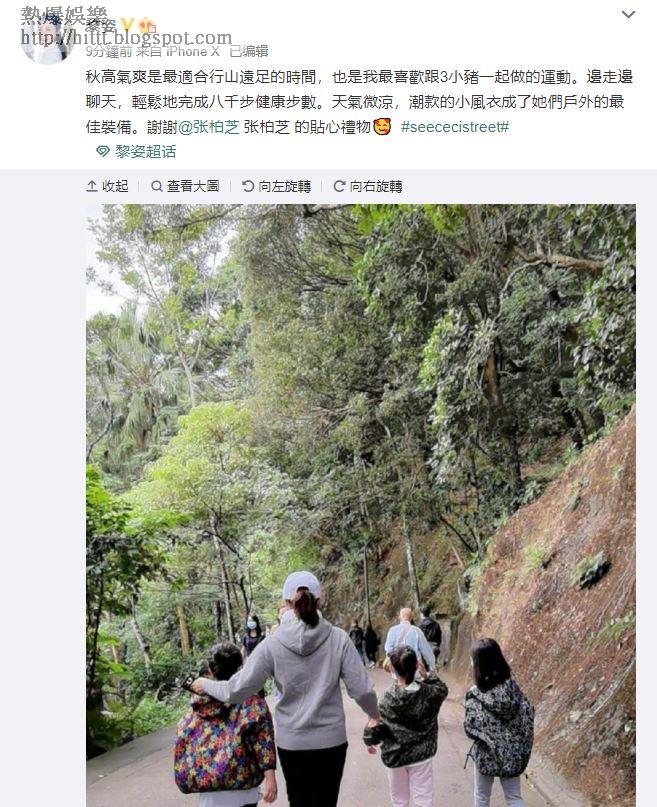657x807 pixels.
Task: Open the @张柏芝 mention link
Action: [209, 127]
